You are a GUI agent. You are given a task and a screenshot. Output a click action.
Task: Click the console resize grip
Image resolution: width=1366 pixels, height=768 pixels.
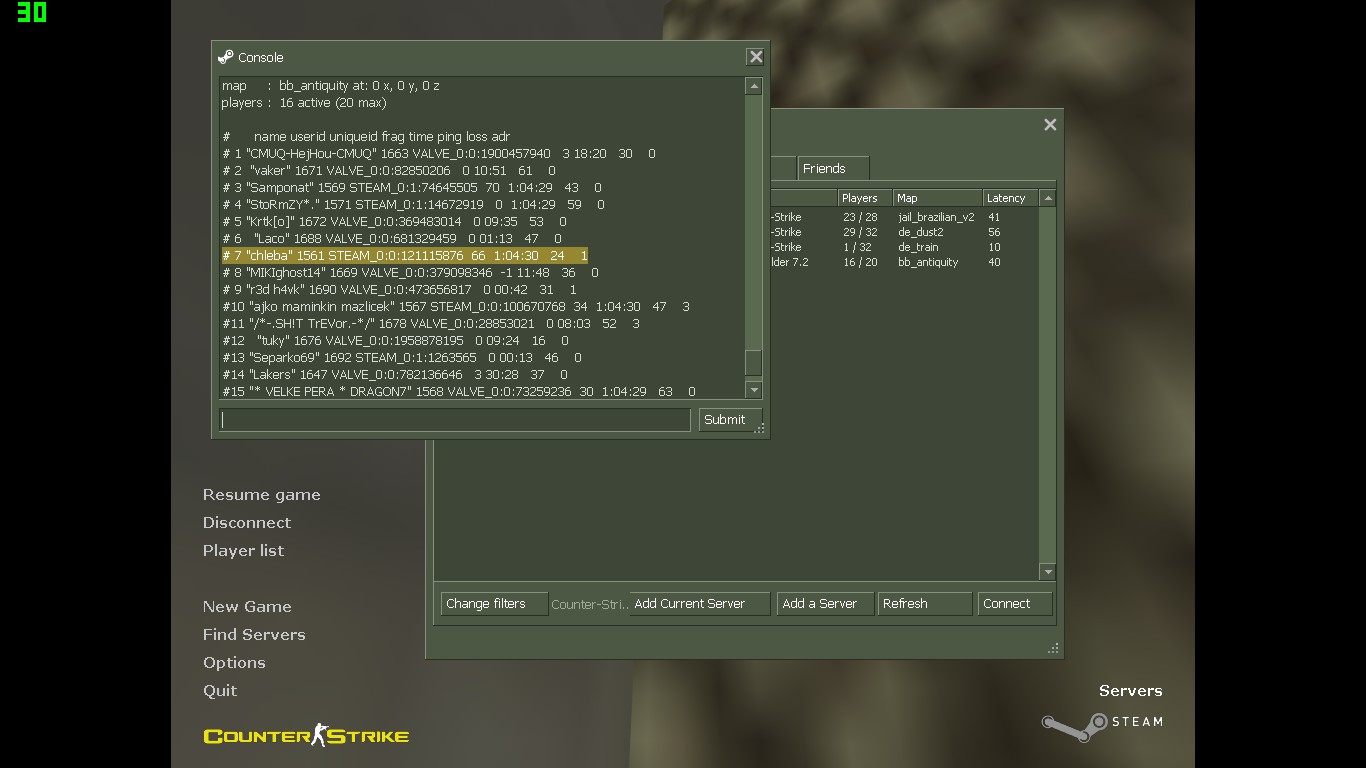[760, 428]
